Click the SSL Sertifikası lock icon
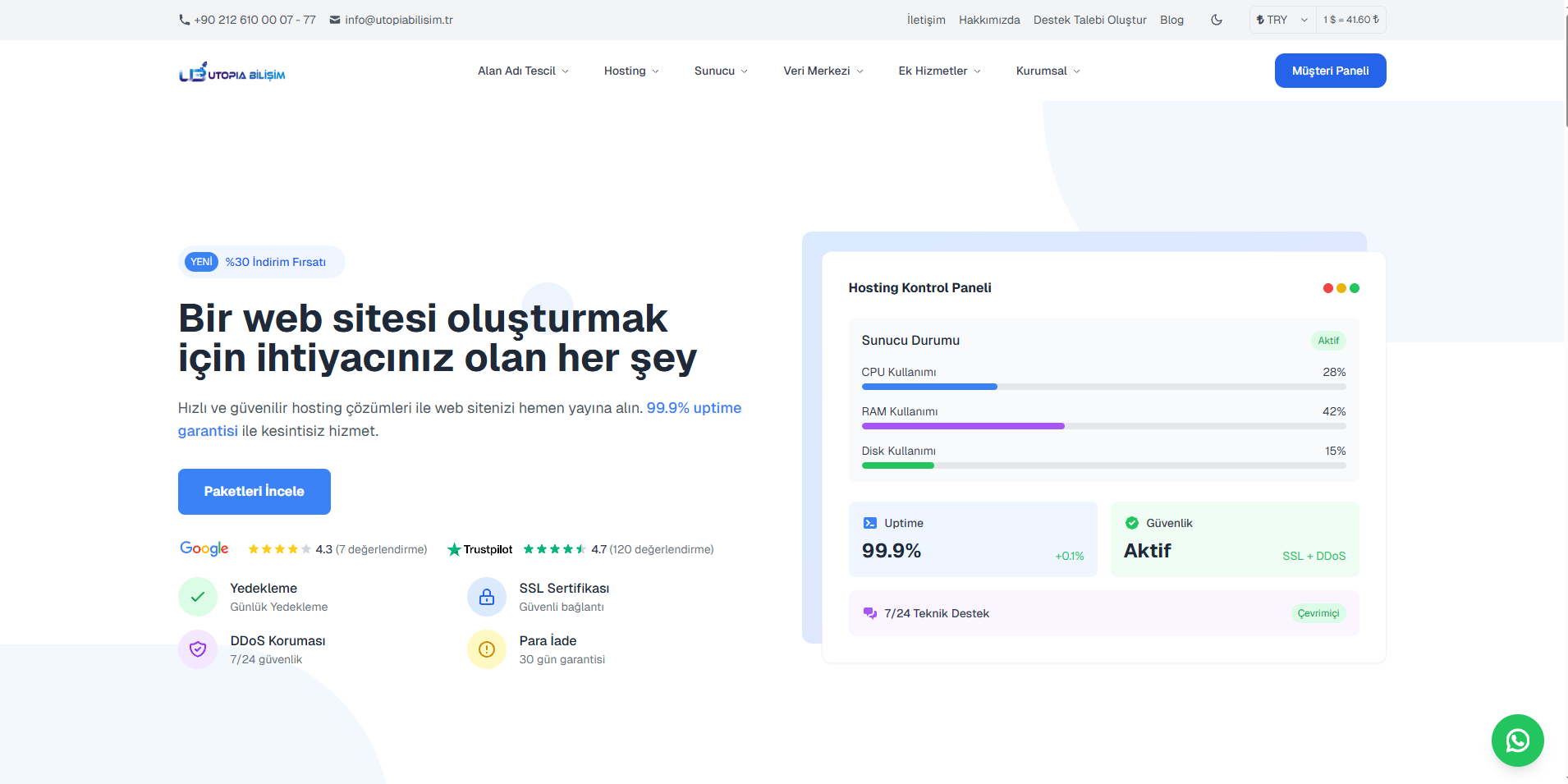 point(487,597)
